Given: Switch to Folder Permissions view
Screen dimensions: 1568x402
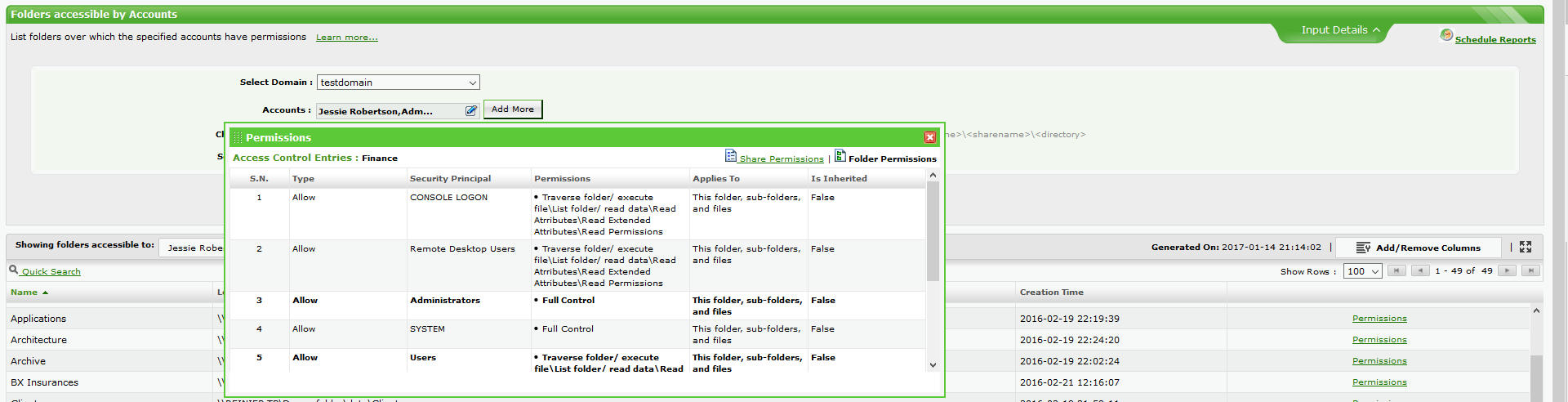Looking at the screenshot, I should click(x=893, y=159).
